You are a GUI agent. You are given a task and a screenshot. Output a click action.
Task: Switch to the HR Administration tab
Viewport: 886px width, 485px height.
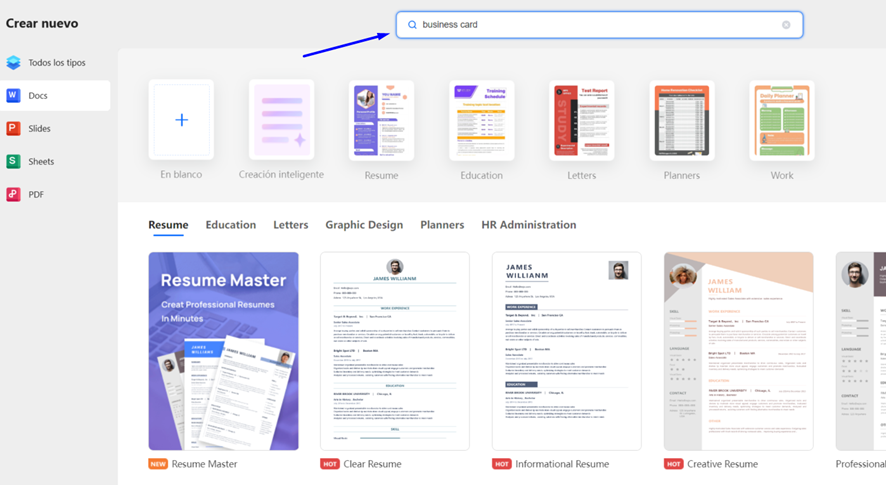pos(529,225)
